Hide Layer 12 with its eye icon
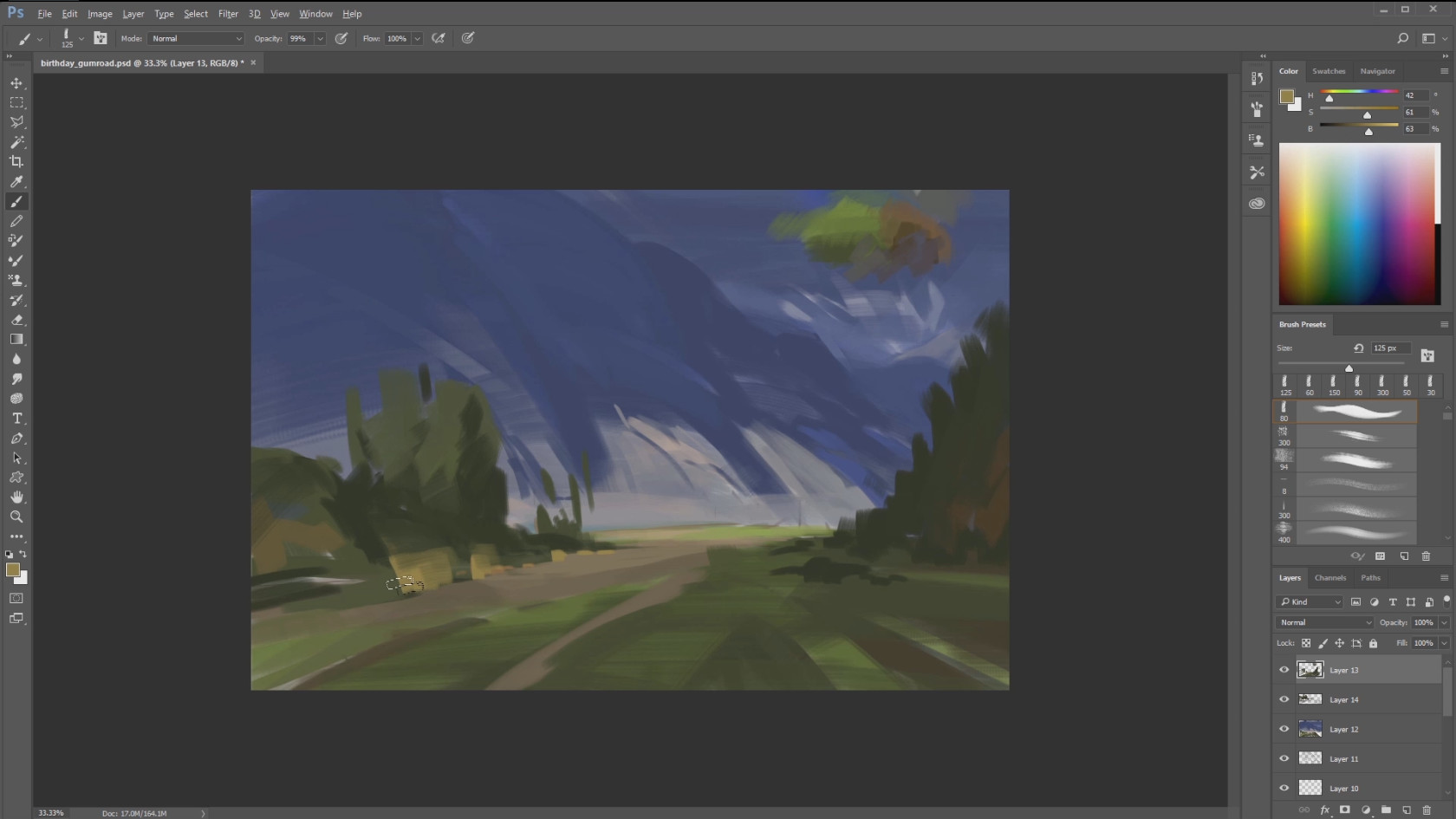 click(x=1284, y=729)
